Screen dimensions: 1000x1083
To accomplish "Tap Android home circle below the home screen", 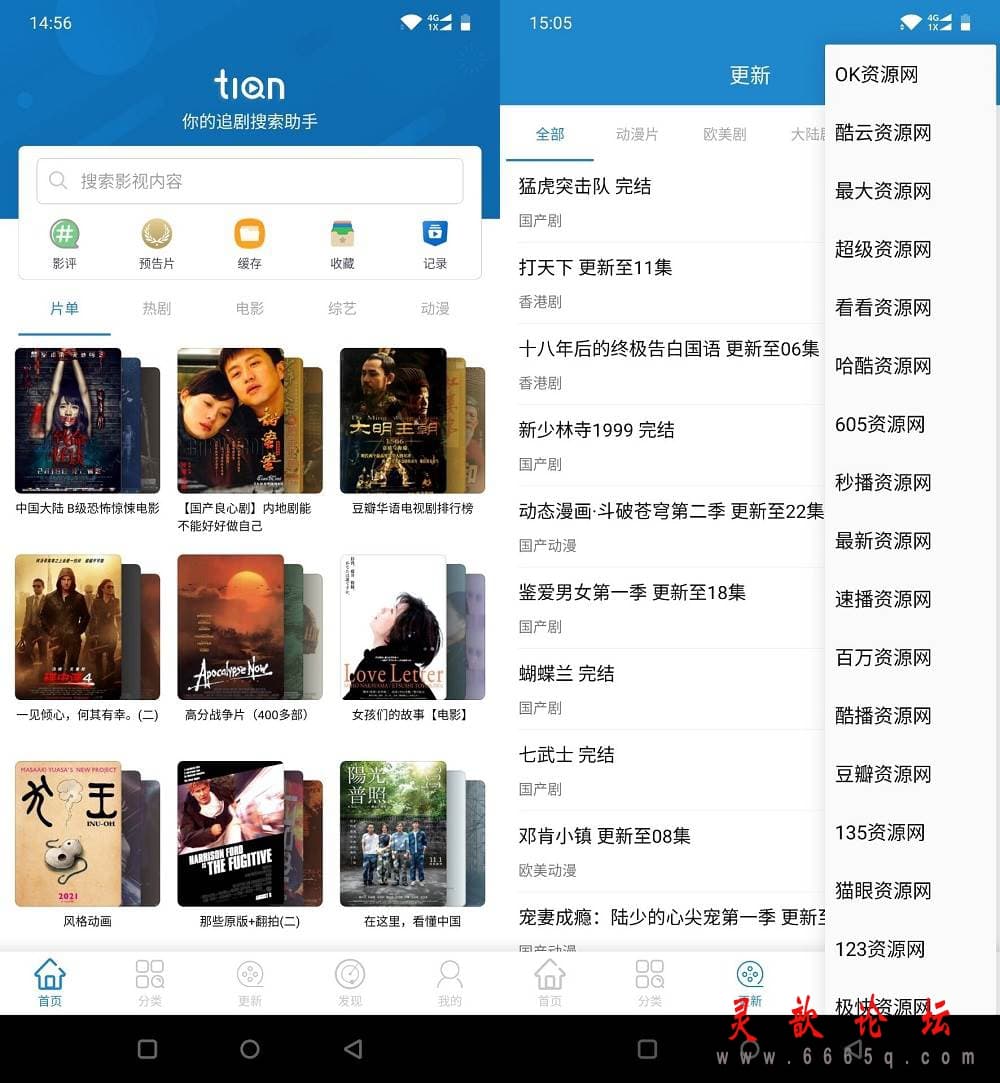I will tap(250, 1049).
